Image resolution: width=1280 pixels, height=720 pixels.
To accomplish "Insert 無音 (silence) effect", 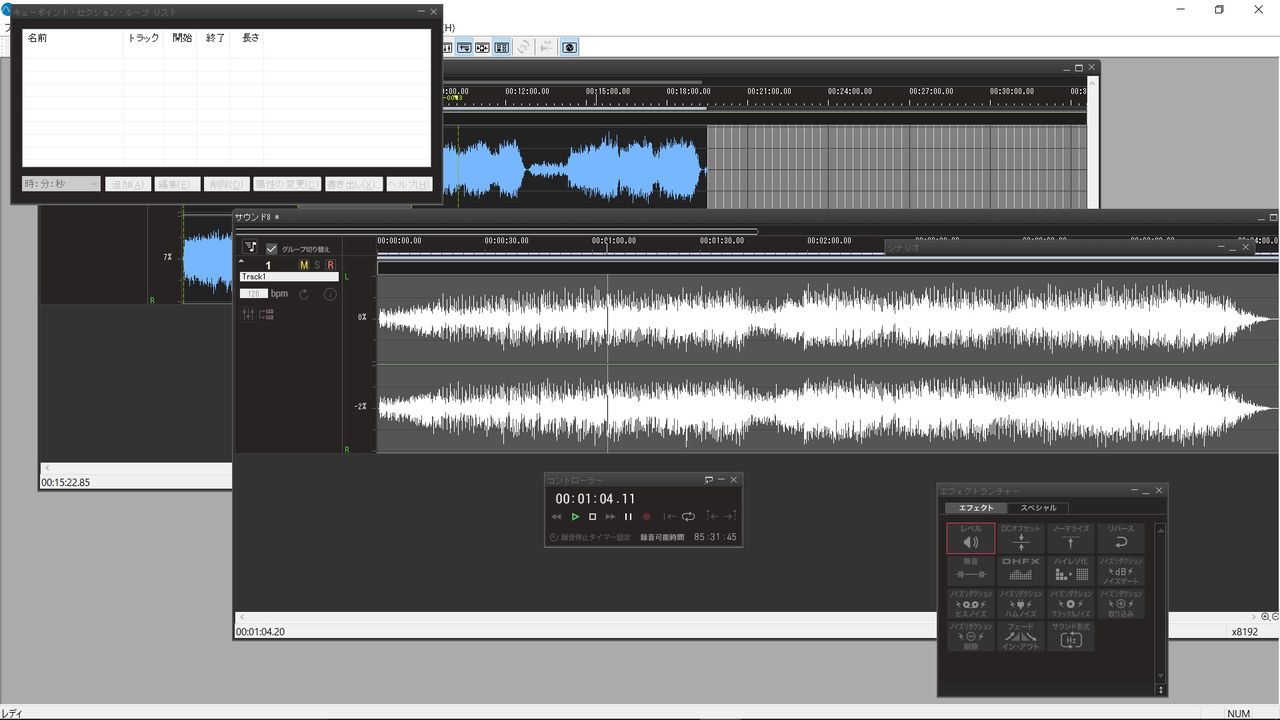I will [x=971, y=571].
